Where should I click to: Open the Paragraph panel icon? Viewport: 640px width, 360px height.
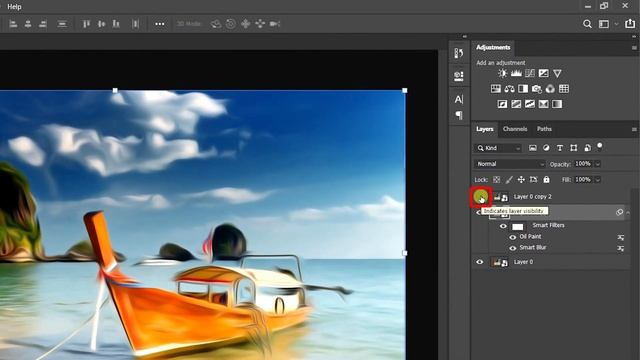[x=459, y=116]
